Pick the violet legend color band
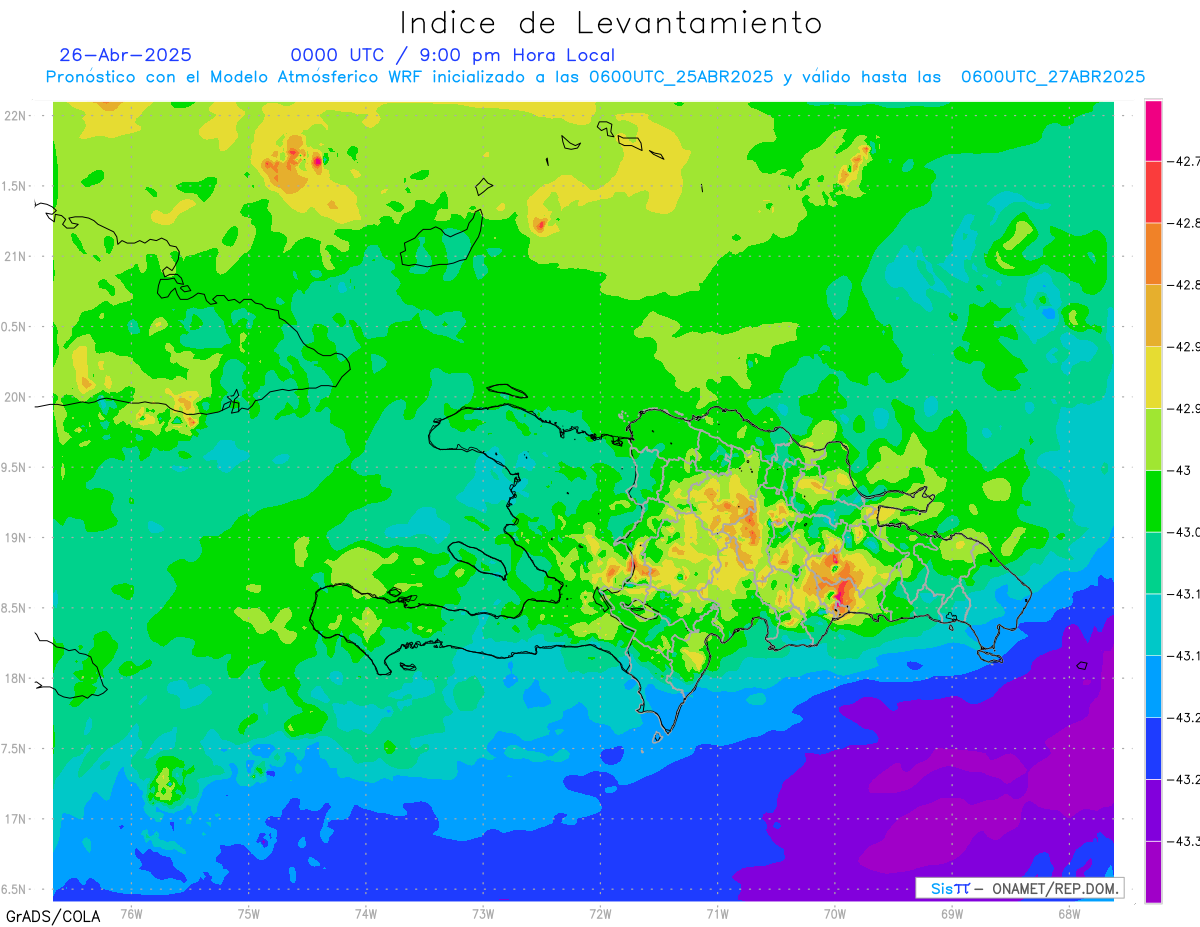 click(1153, 810)
